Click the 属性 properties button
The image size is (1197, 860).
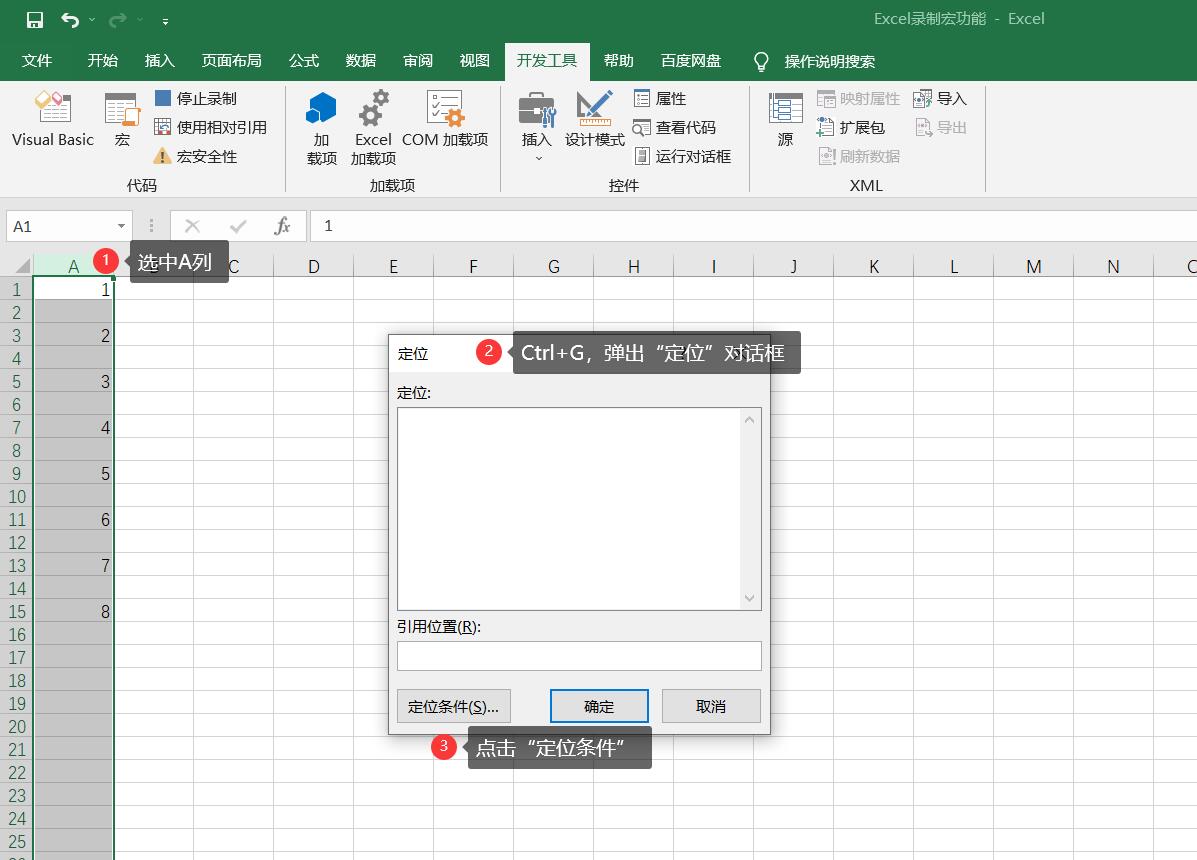click(x=660, y=98)
